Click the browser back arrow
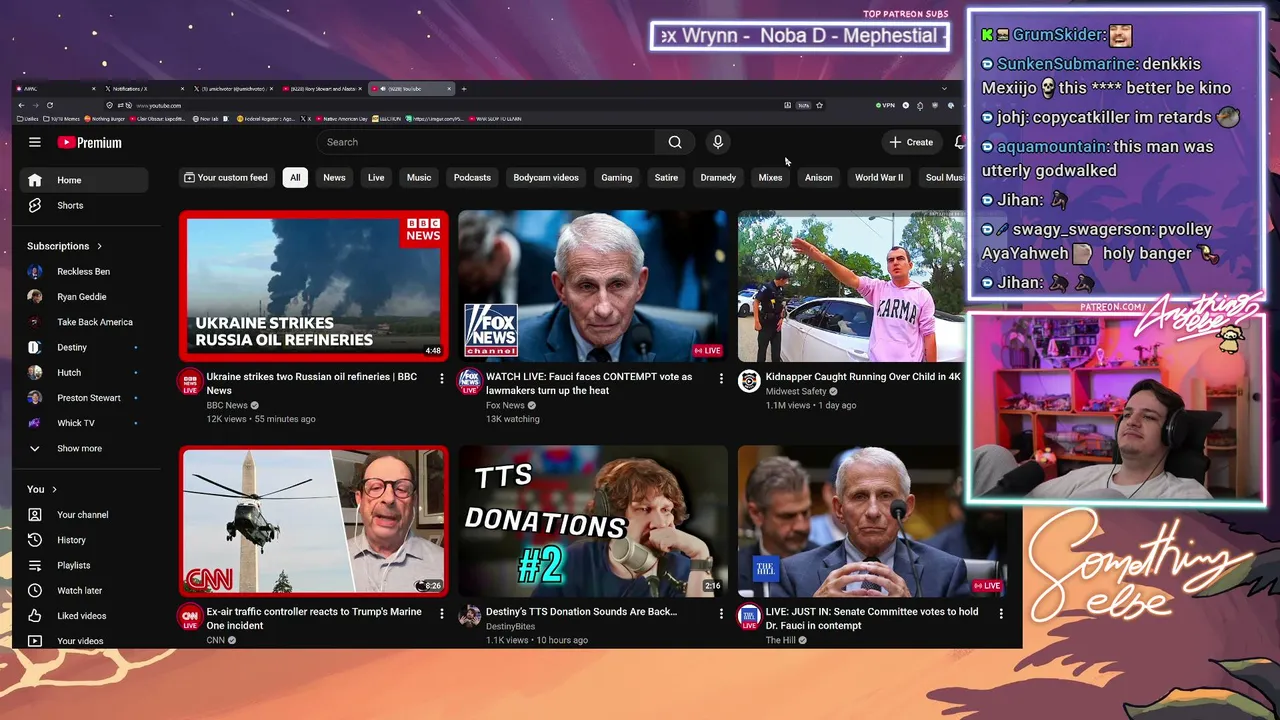The height and width of the screenshot is (720, 1280). coord(21,105)
